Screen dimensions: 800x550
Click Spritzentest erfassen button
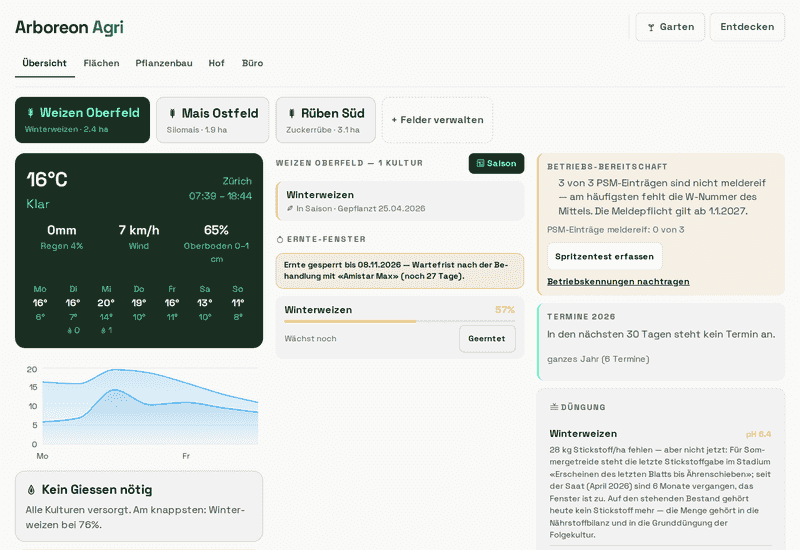tap(605, 257)
